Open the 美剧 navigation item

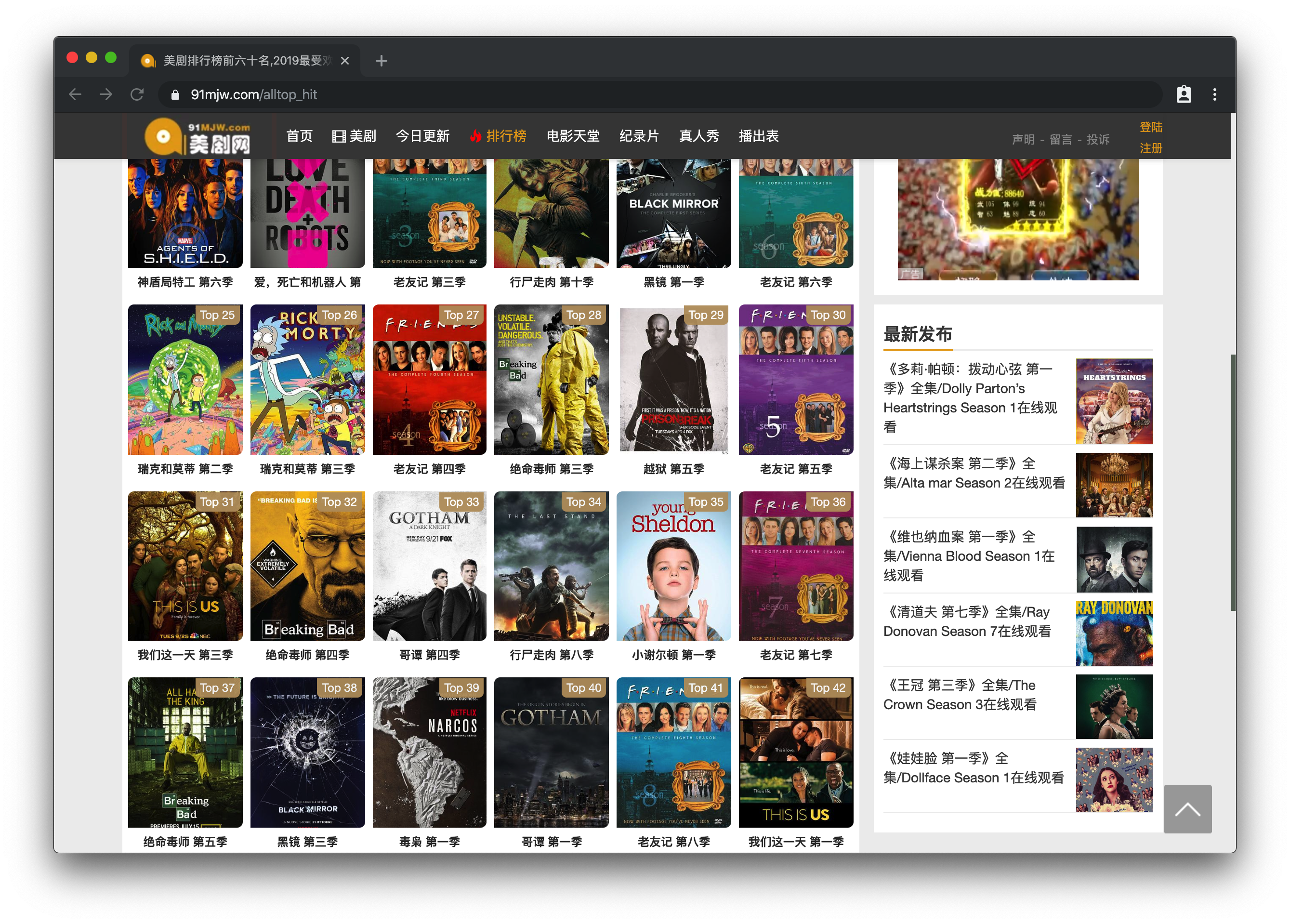click(x=355, y=136)
